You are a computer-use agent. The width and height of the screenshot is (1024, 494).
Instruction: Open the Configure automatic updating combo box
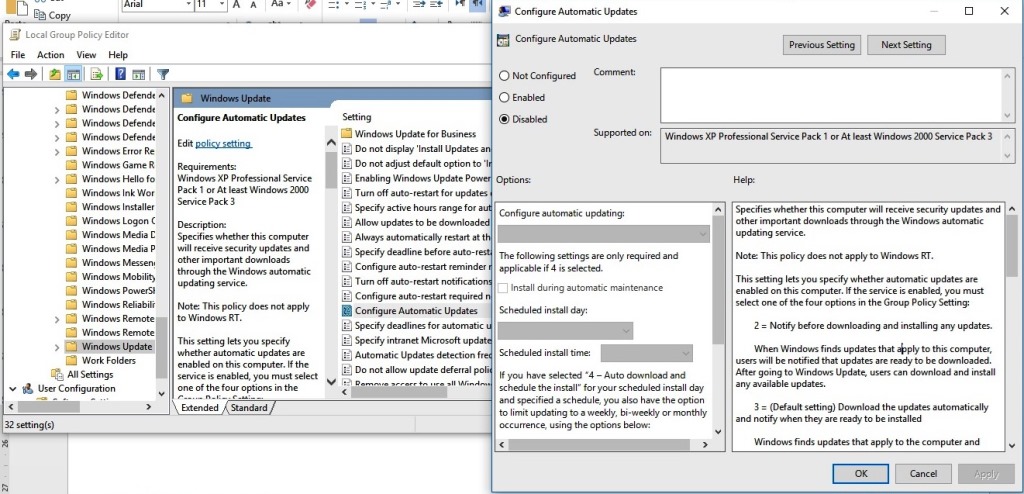603,234
